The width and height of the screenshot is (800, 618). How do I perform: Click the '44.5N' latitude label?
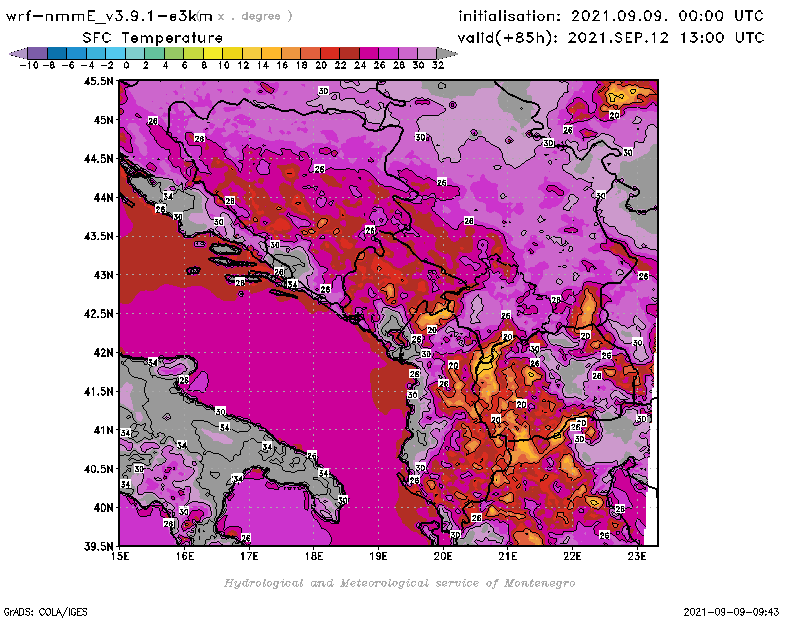pyautogui.click(x=99, y=159)
